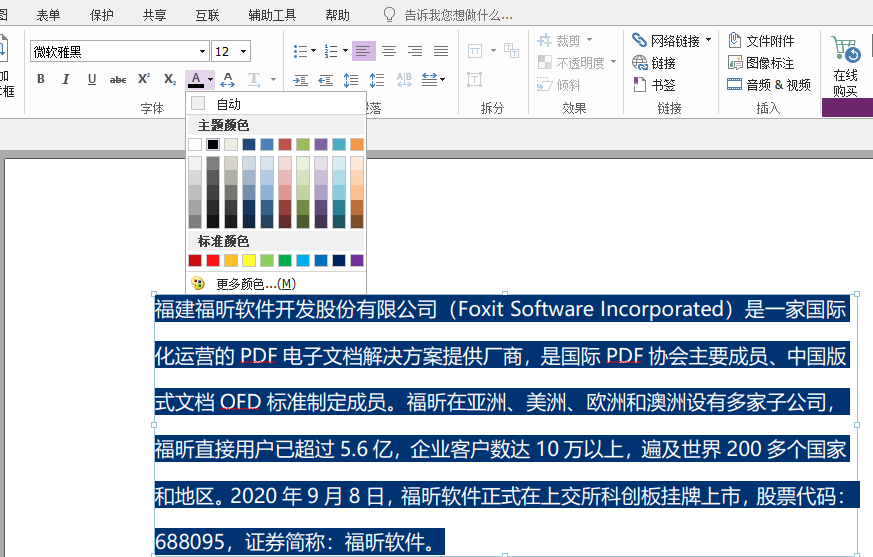The height and width of the screenshot is (557, 873).
Task: Open the 互联 tab
Action: click(x=207, y=15)
